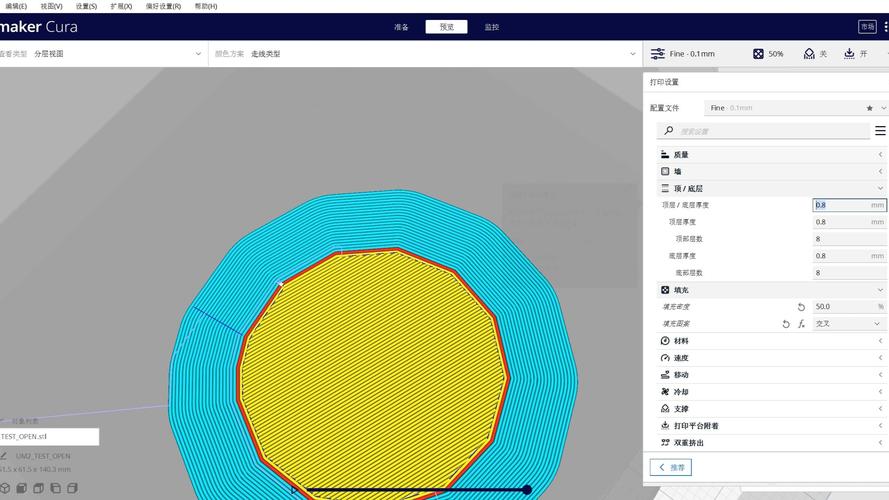Open the 走线类型 color scheme dropdown
The height and width of the screenshot is (500, 889).
(425, 54)
